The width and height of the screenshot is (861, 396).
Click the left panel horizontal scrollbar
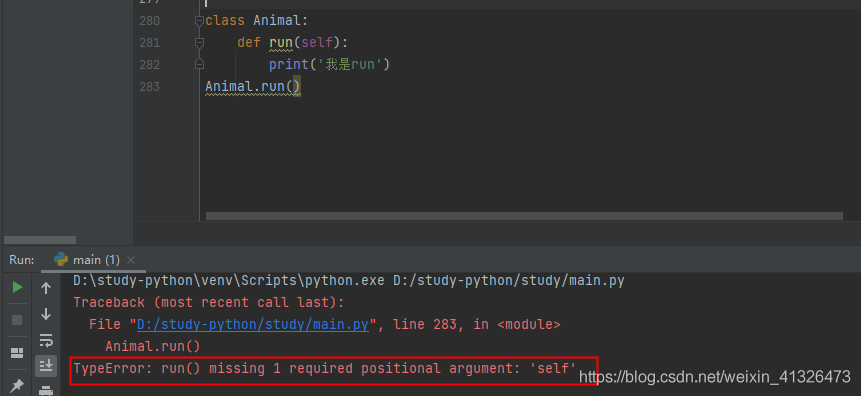coord(40,240)
